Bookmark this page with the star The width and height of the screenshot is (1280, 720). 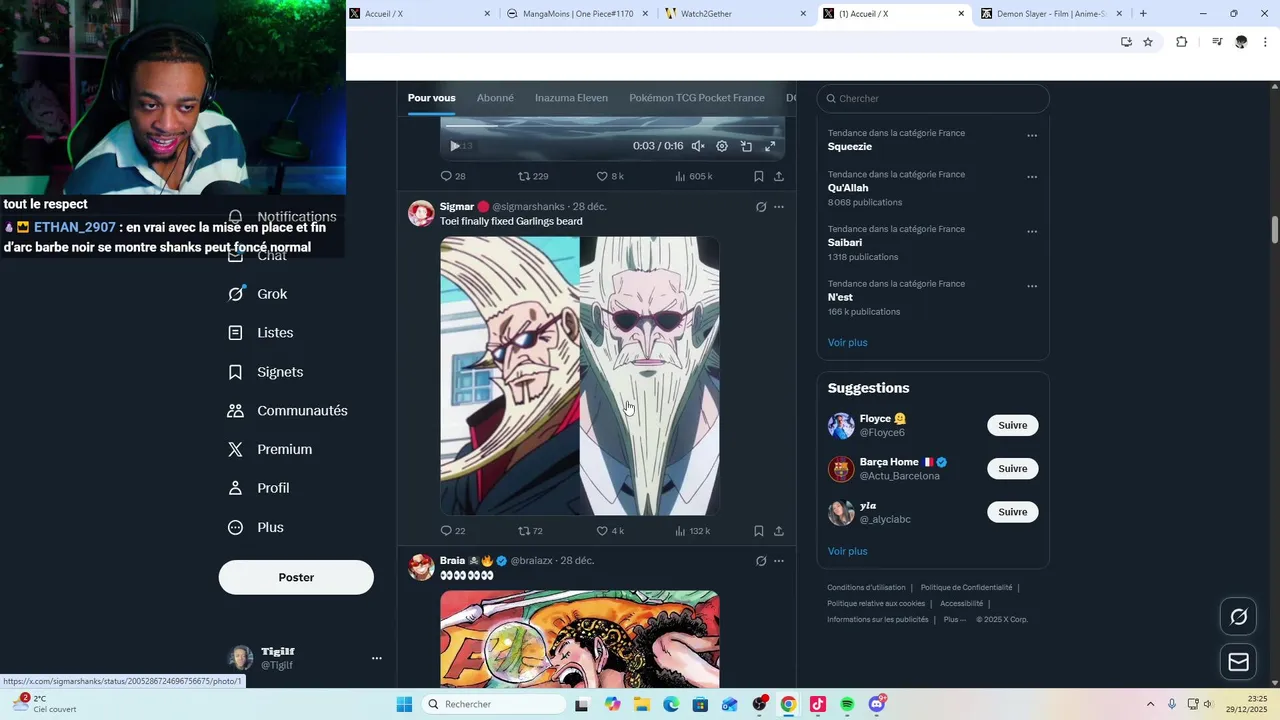[1148, 42]
